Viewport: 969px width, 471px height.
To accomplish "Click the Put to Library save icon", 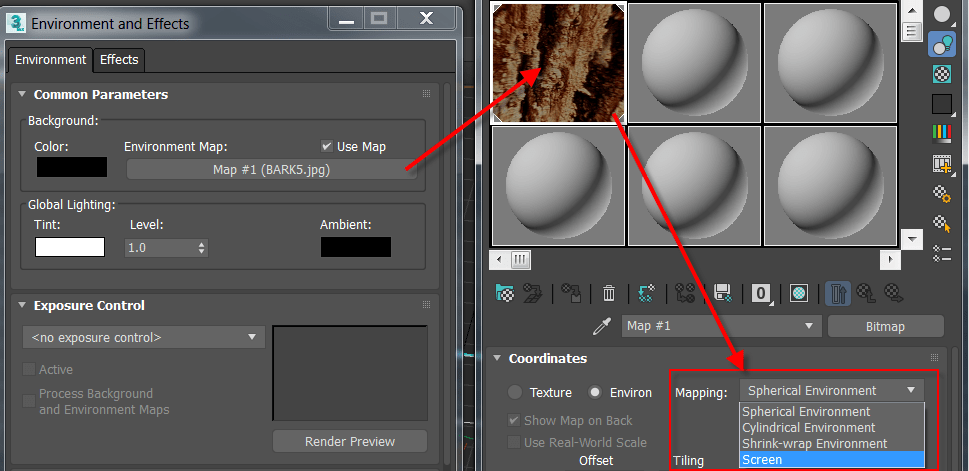I will (x=722, y=292).
